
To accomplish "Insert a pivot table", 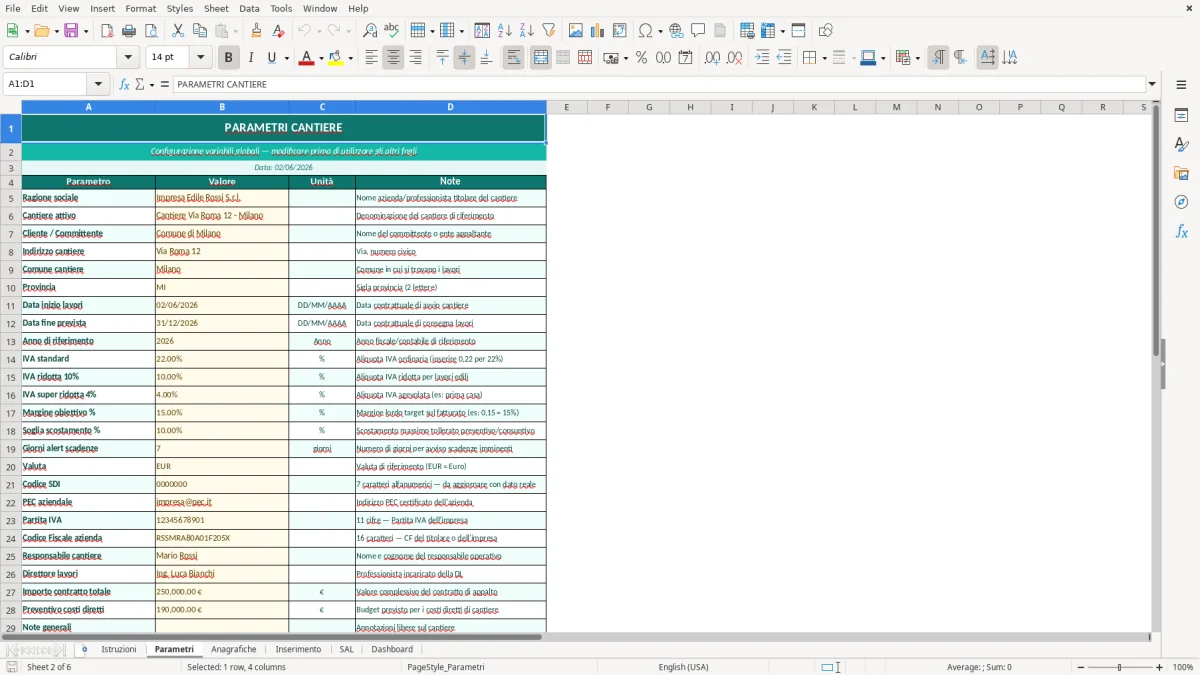I will pyautogui.click(x=620, y=31).
